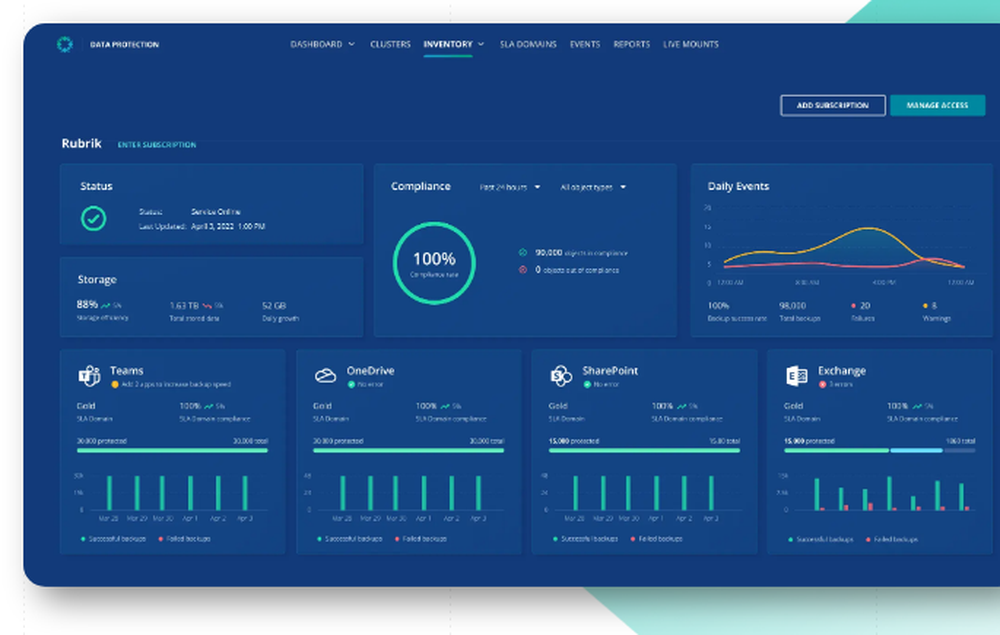Image resolution: width=1000 pixels, height=635 pixels.
Task: Click the SharePoint protected progress bar
Action: coord(644,450)
